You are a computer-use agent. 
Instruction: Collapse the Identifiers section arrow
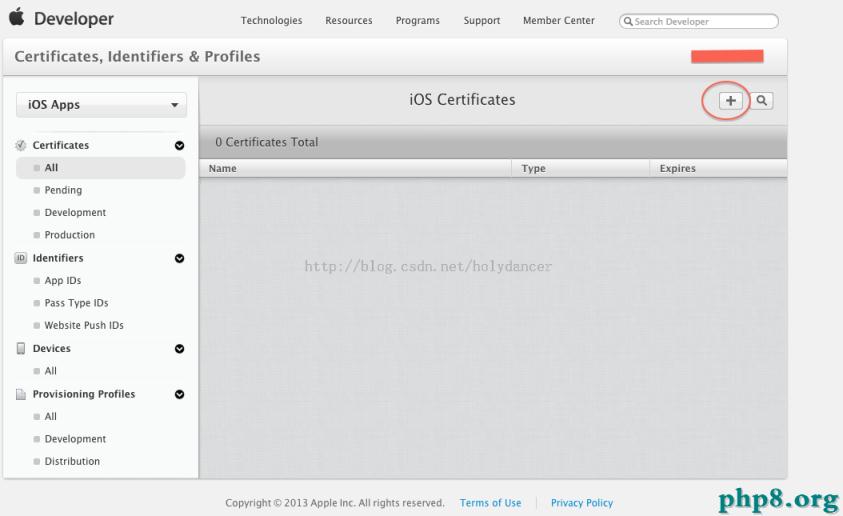coord(180,259)
